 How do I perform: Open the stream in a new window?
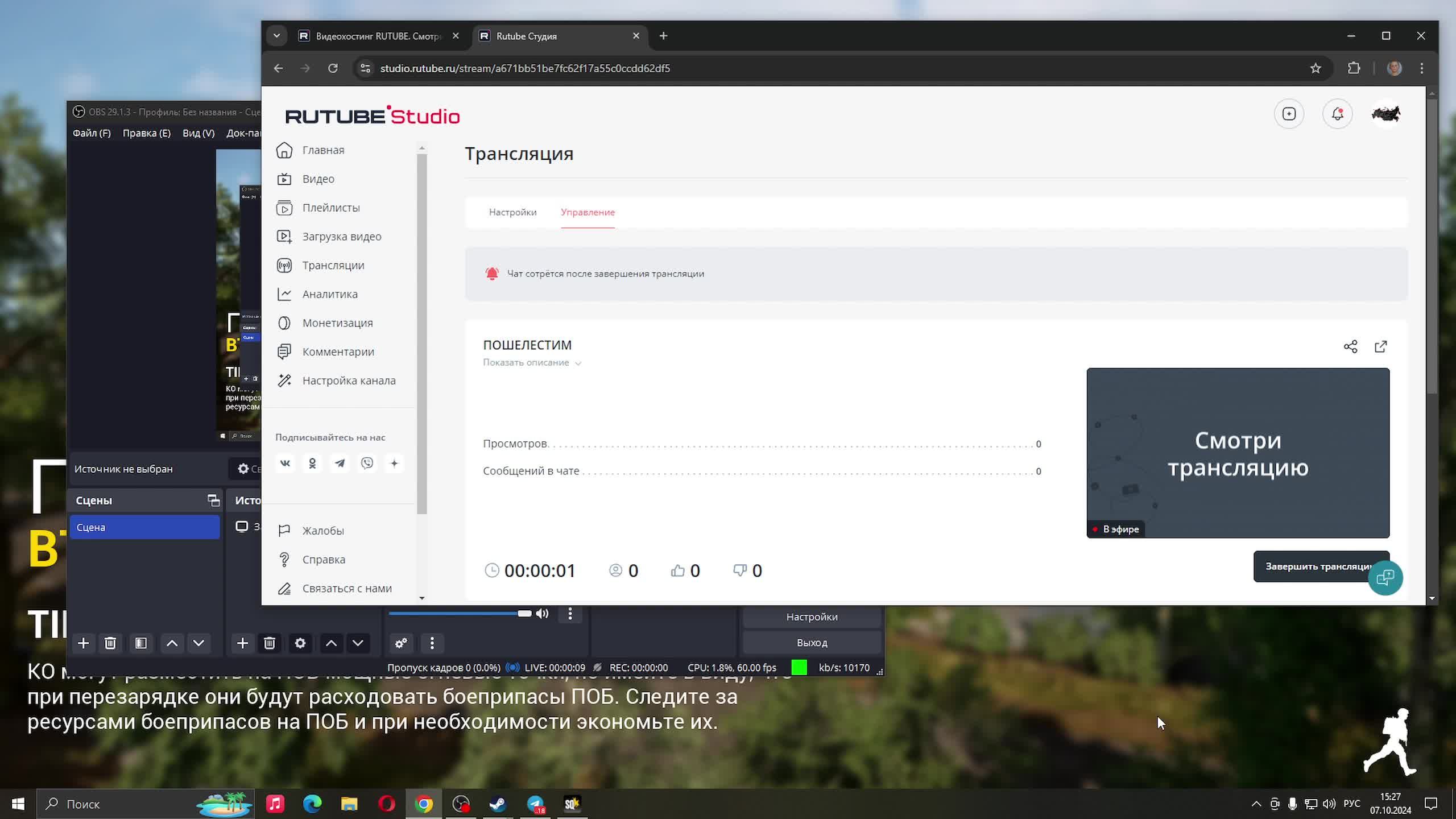coord(1380,346)
